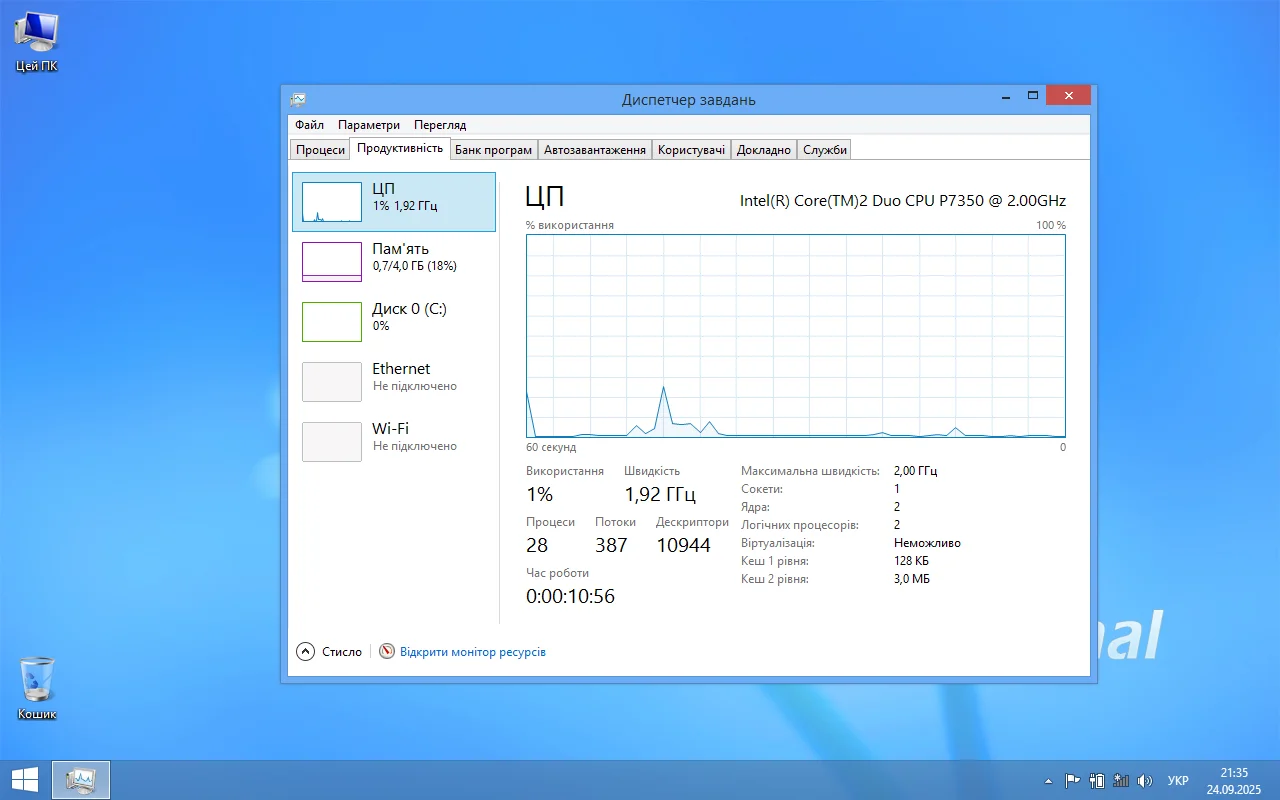Click the Ethernet adapter icon in sidebar
1280x800 pixels.
click(x=331, y=382)
